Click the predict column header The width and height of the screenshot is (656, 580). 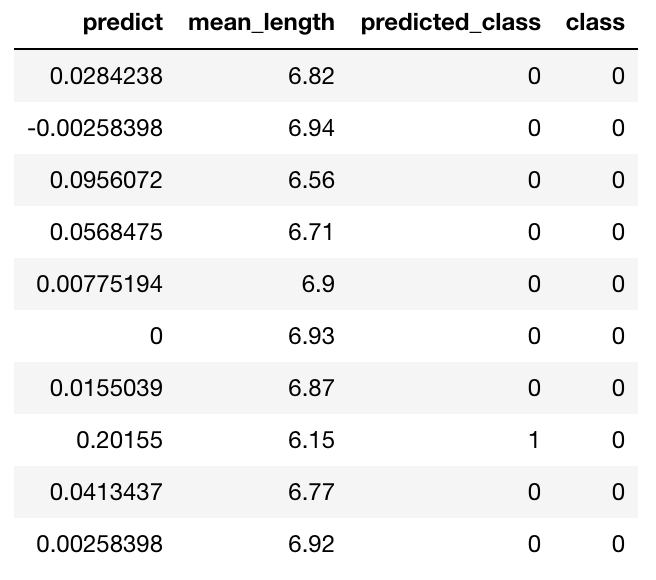pyautogui.click(x=123, y=23)
